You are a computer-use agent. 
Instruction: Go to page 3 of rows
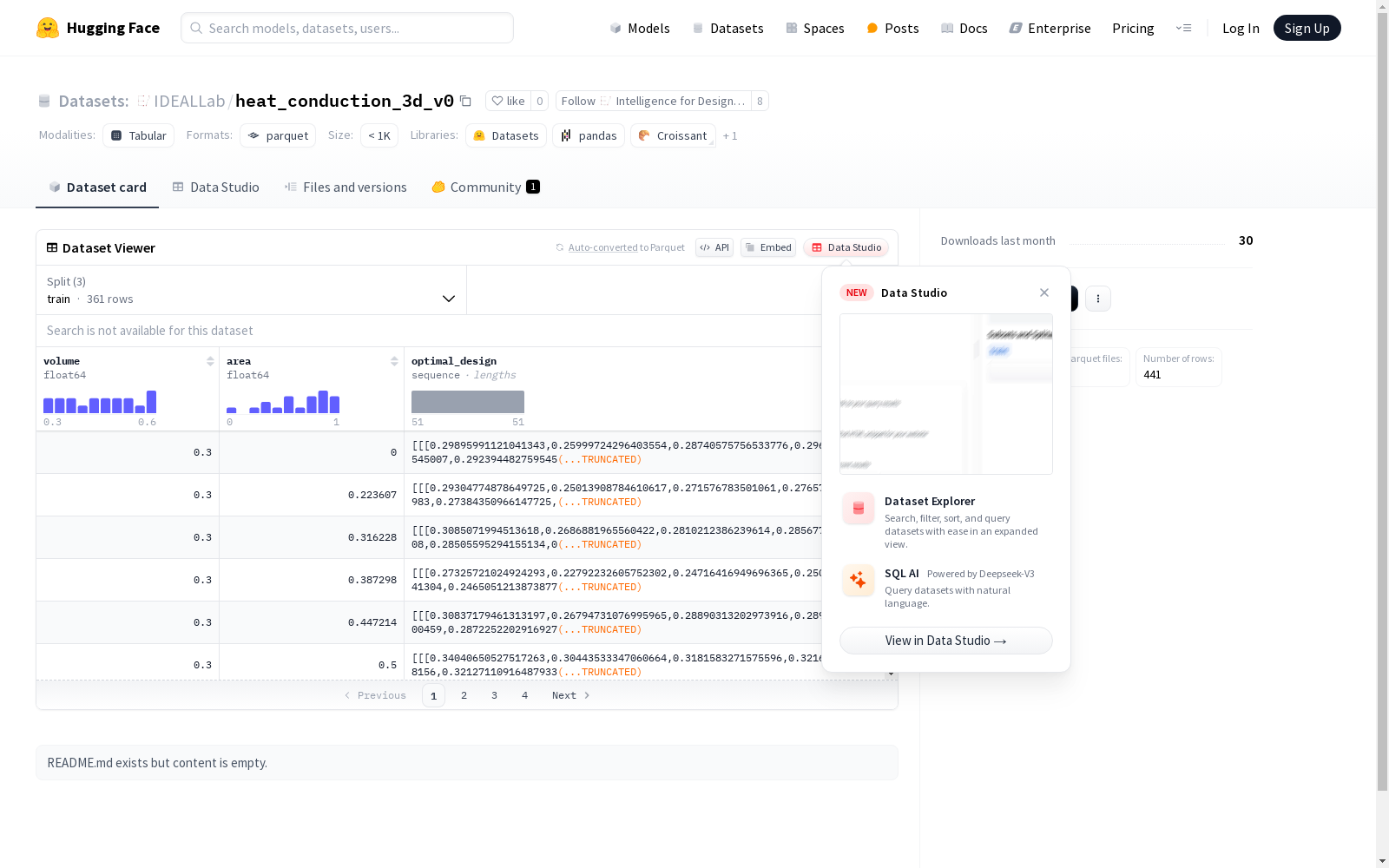(495, 695)
